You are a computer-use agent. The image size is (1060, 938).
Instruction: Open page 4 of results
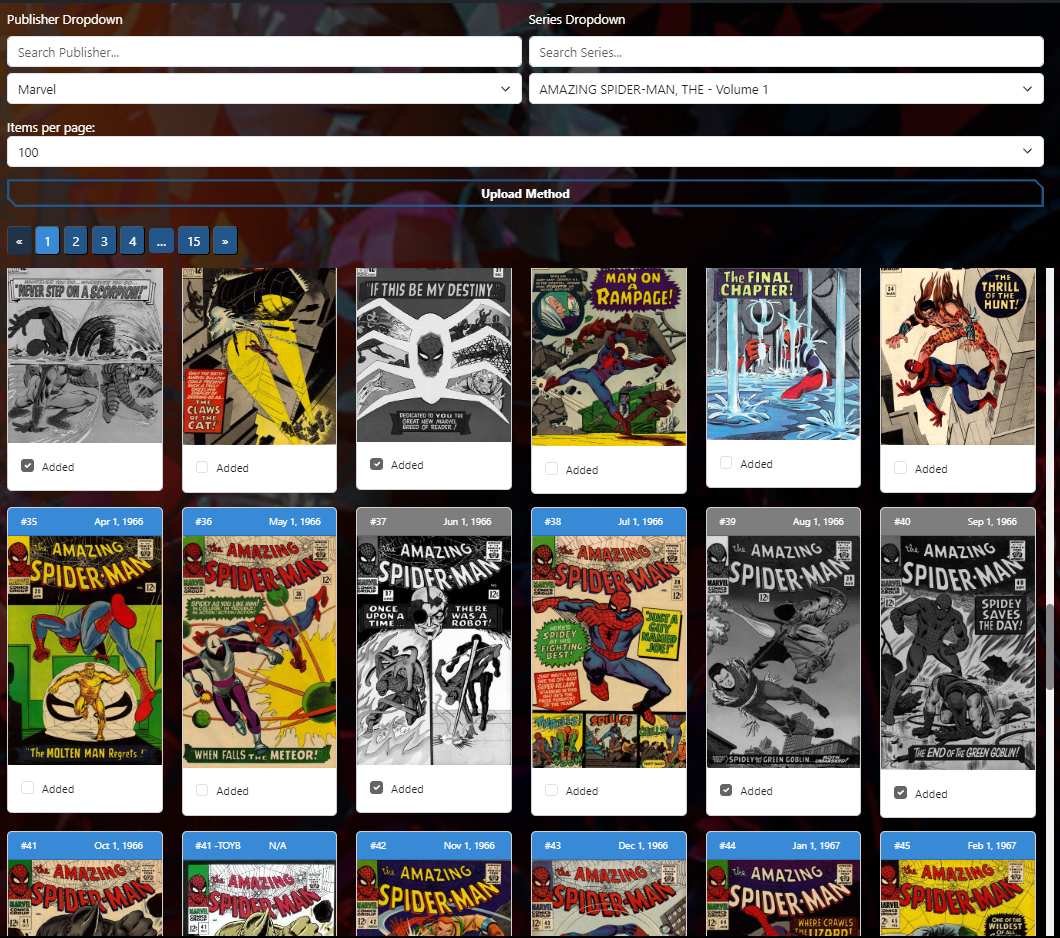tap(132, 241)
